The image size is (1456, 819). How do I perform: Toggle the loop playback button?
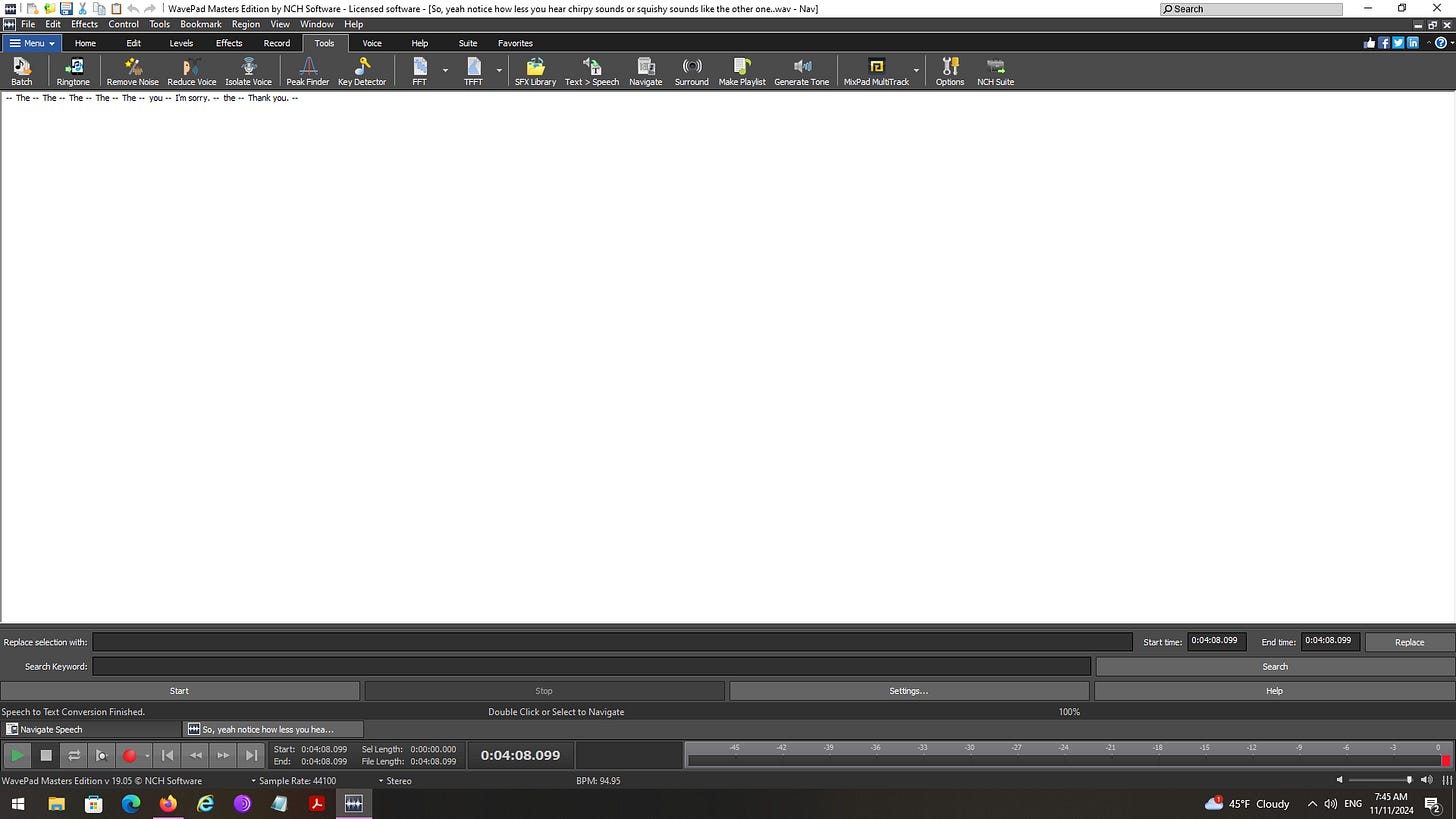(74, 756)
